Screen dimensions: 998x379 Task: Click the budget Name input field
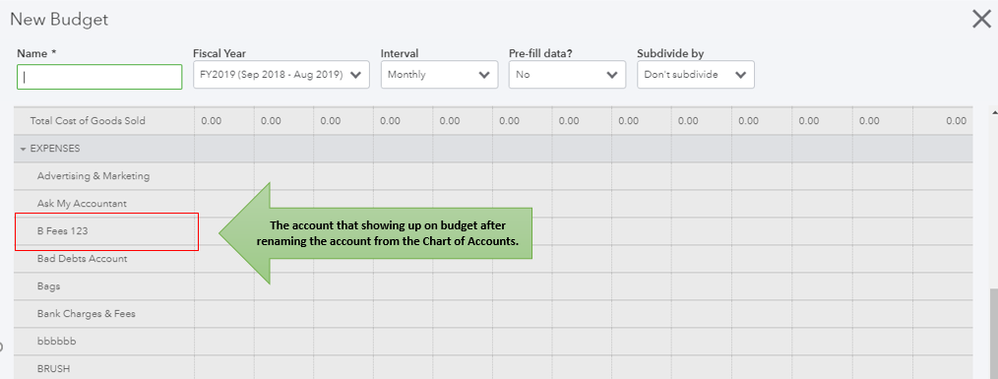tap(99, 76)
